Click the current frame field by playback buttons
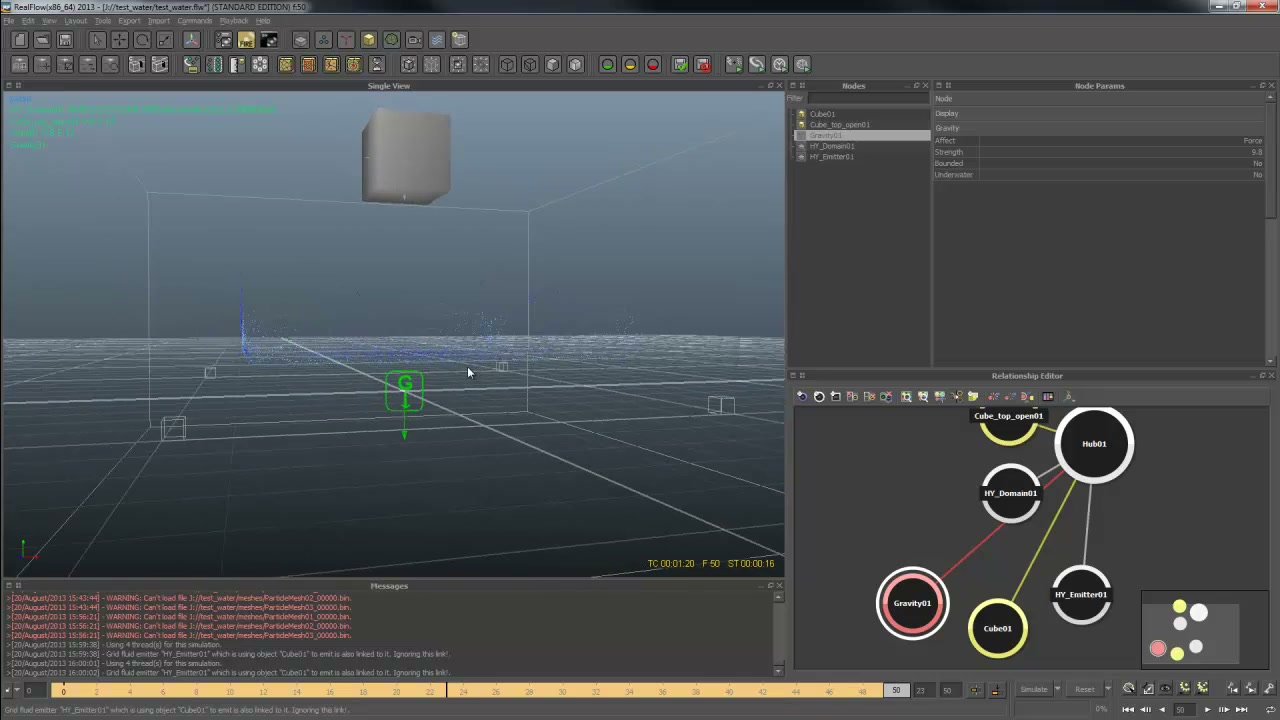 click(1183, 710)
